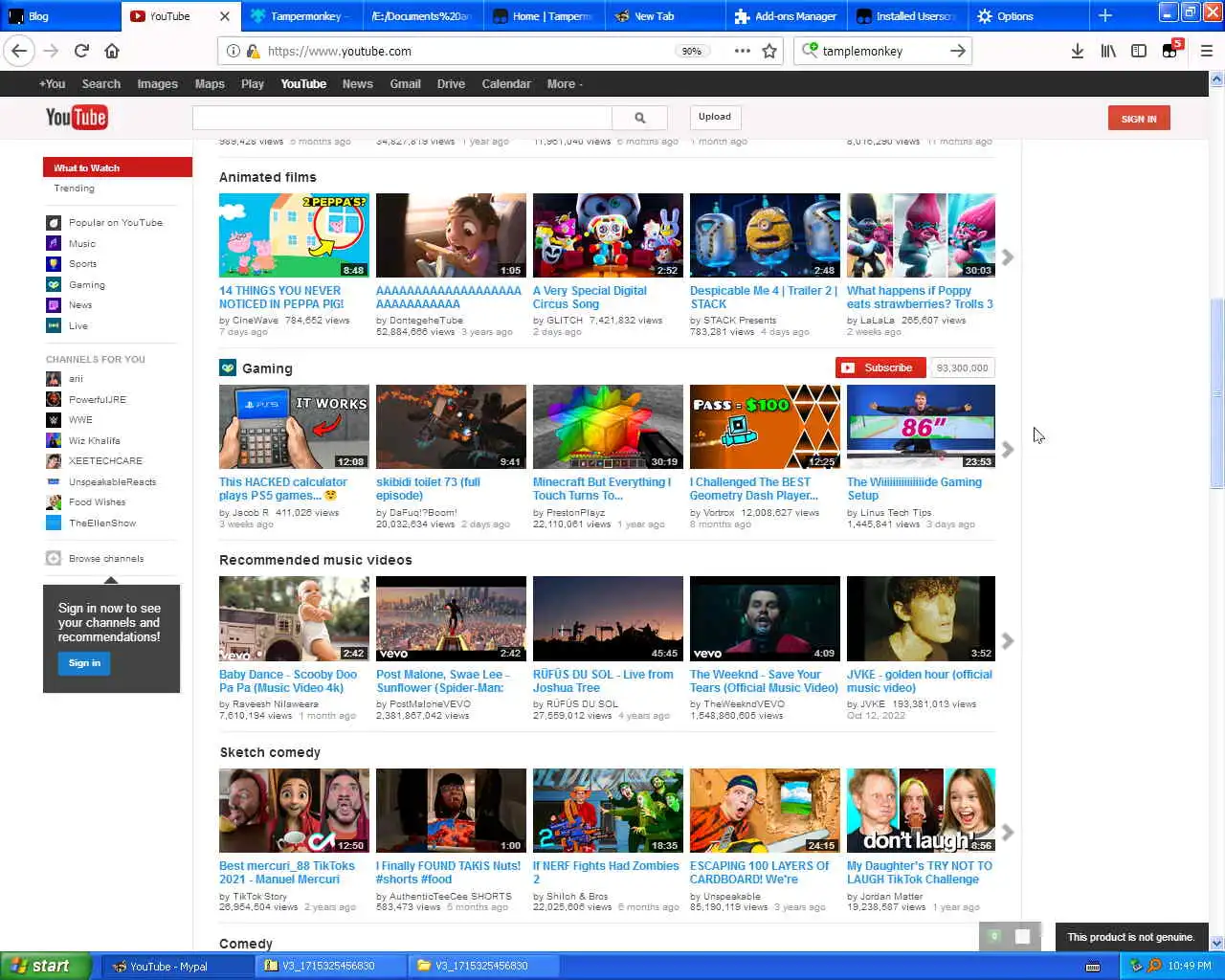Switch to Installed Userscripts tab
Screen dimensions: 1225x980
pos(906,16)
